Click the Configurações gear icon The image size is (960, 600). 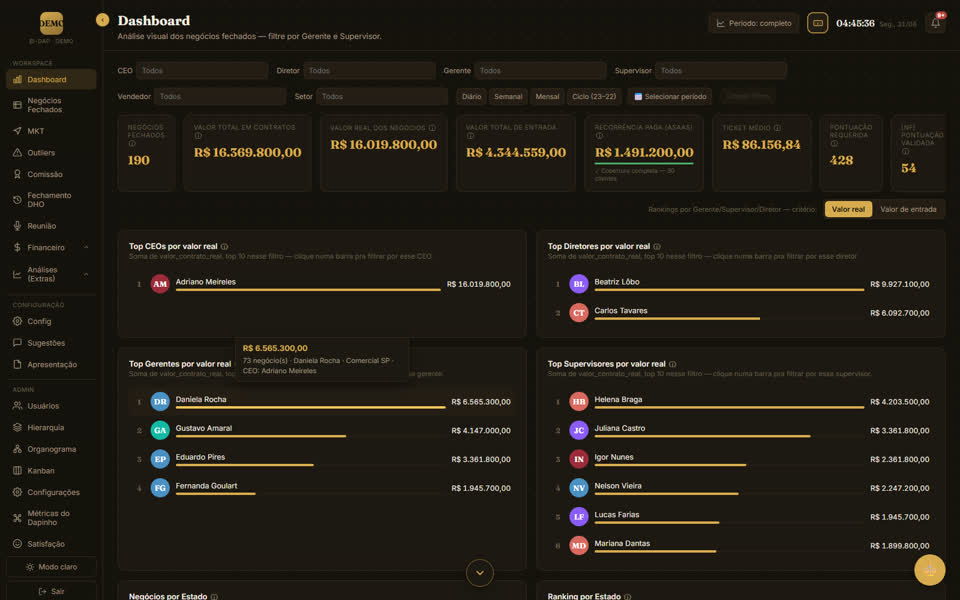point(17,492)
